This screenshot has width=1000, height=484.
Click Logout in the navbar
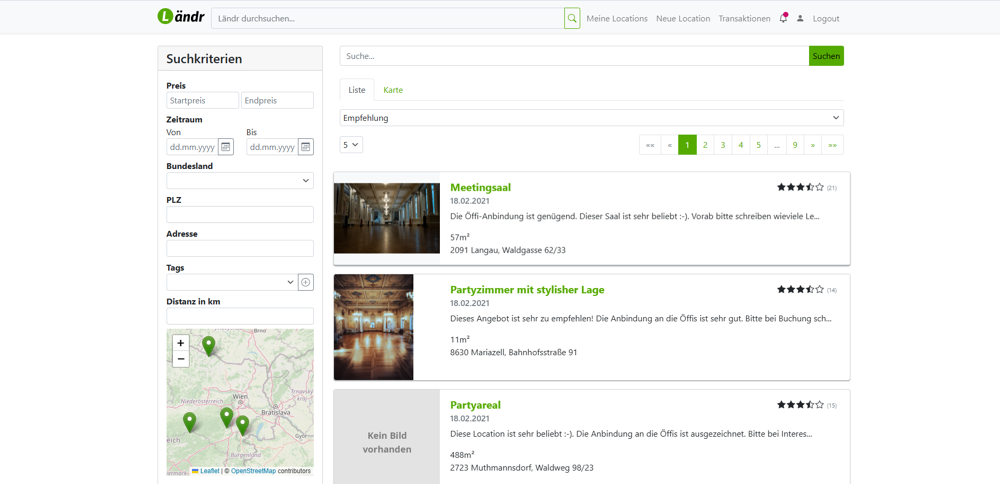point(826,18)
